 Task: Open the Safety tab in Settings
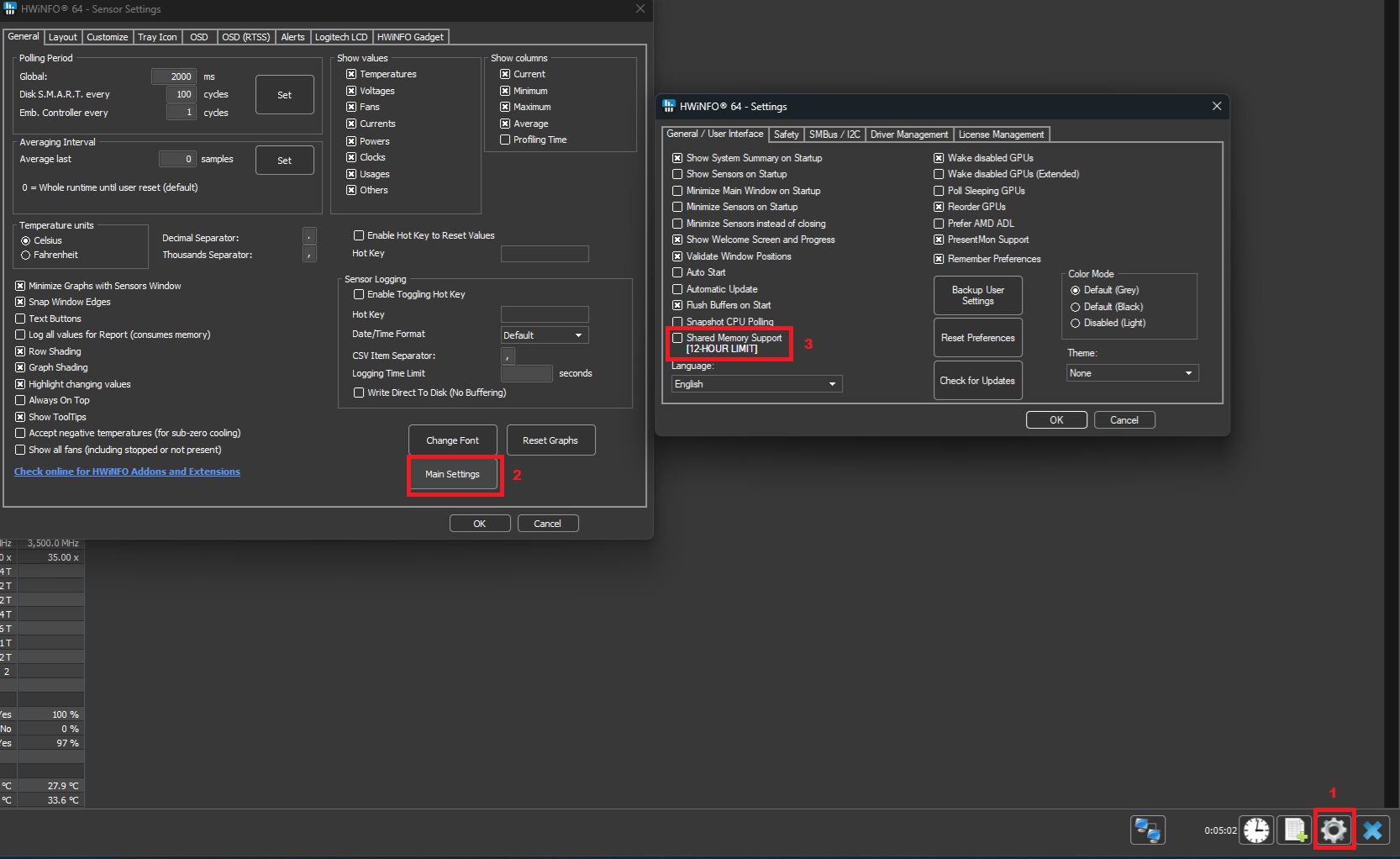[786, 134]
